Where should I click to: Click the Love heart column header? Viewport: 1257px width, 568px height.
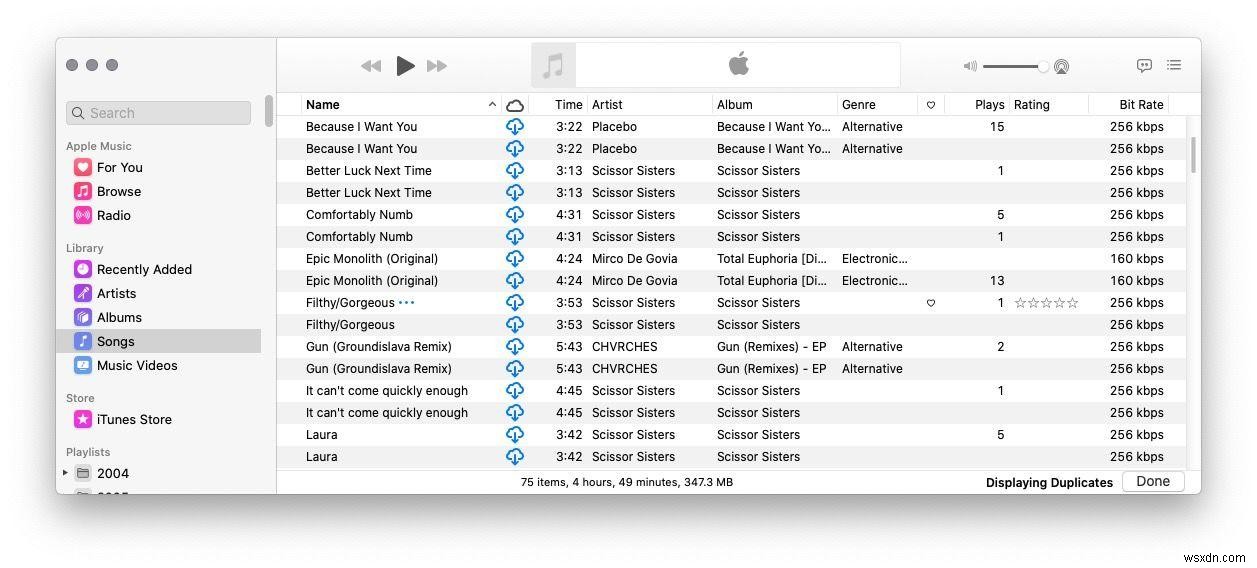pyautogui.click(x=931, y=105)
